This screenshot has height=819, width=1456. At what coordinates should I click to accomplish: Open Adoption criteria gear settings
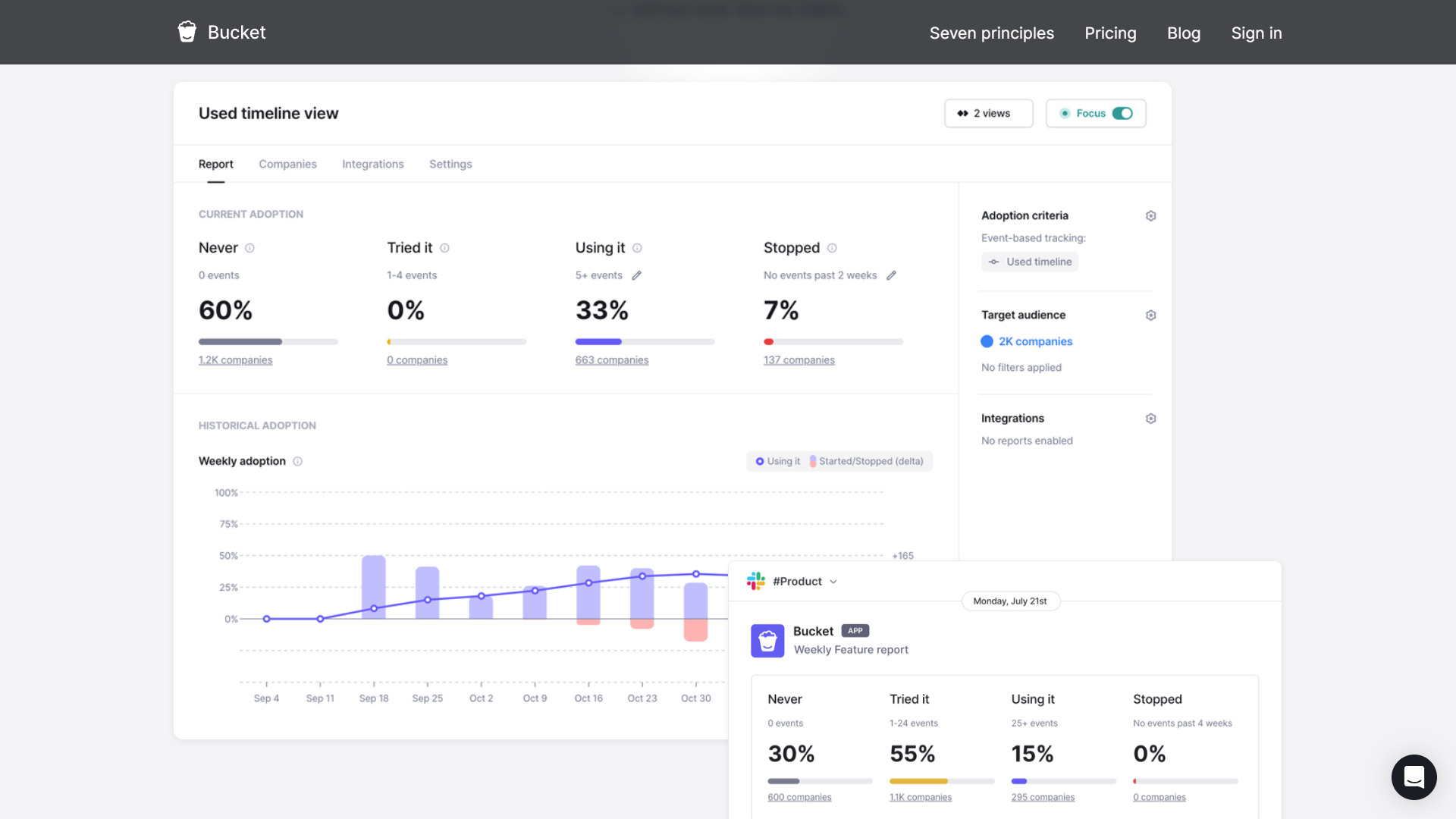pos(1150,216)
